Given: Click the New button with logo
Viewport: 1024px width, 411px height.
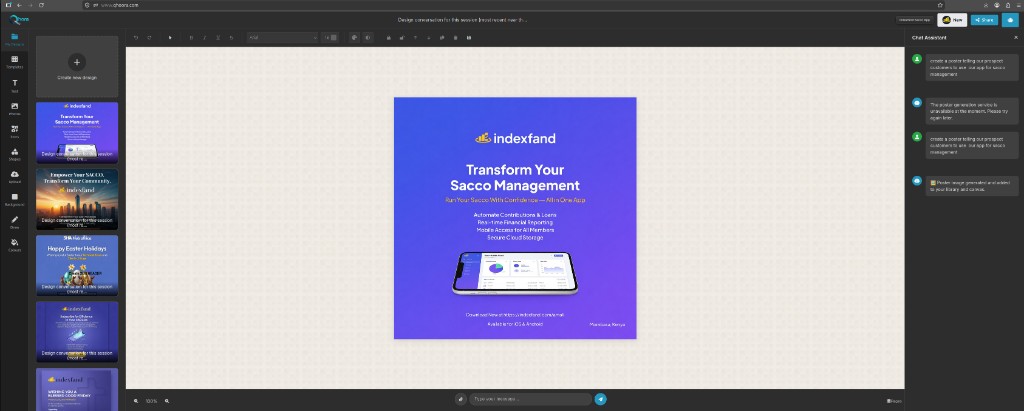Looking at the screenshot, I should pos(952,20).
